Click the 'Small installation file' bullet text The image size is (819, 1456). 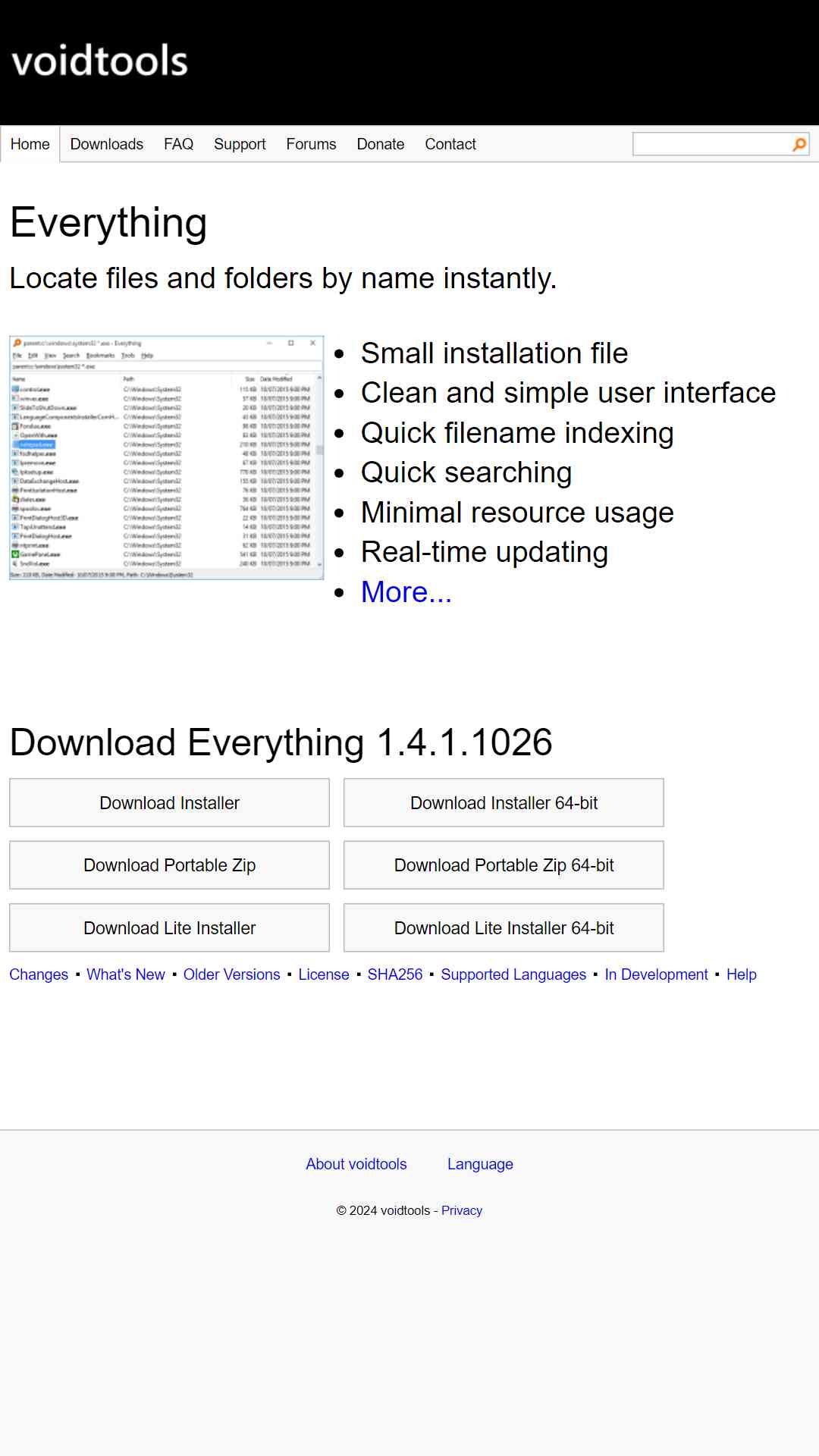click(494, 353)
